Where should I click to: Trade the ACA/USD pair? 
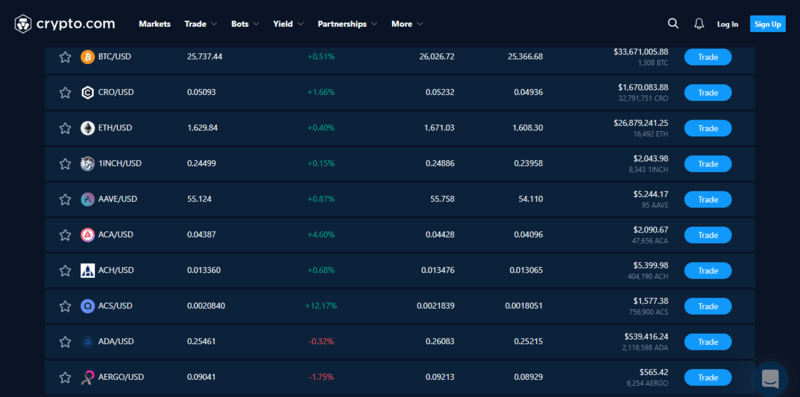point(708,235)
